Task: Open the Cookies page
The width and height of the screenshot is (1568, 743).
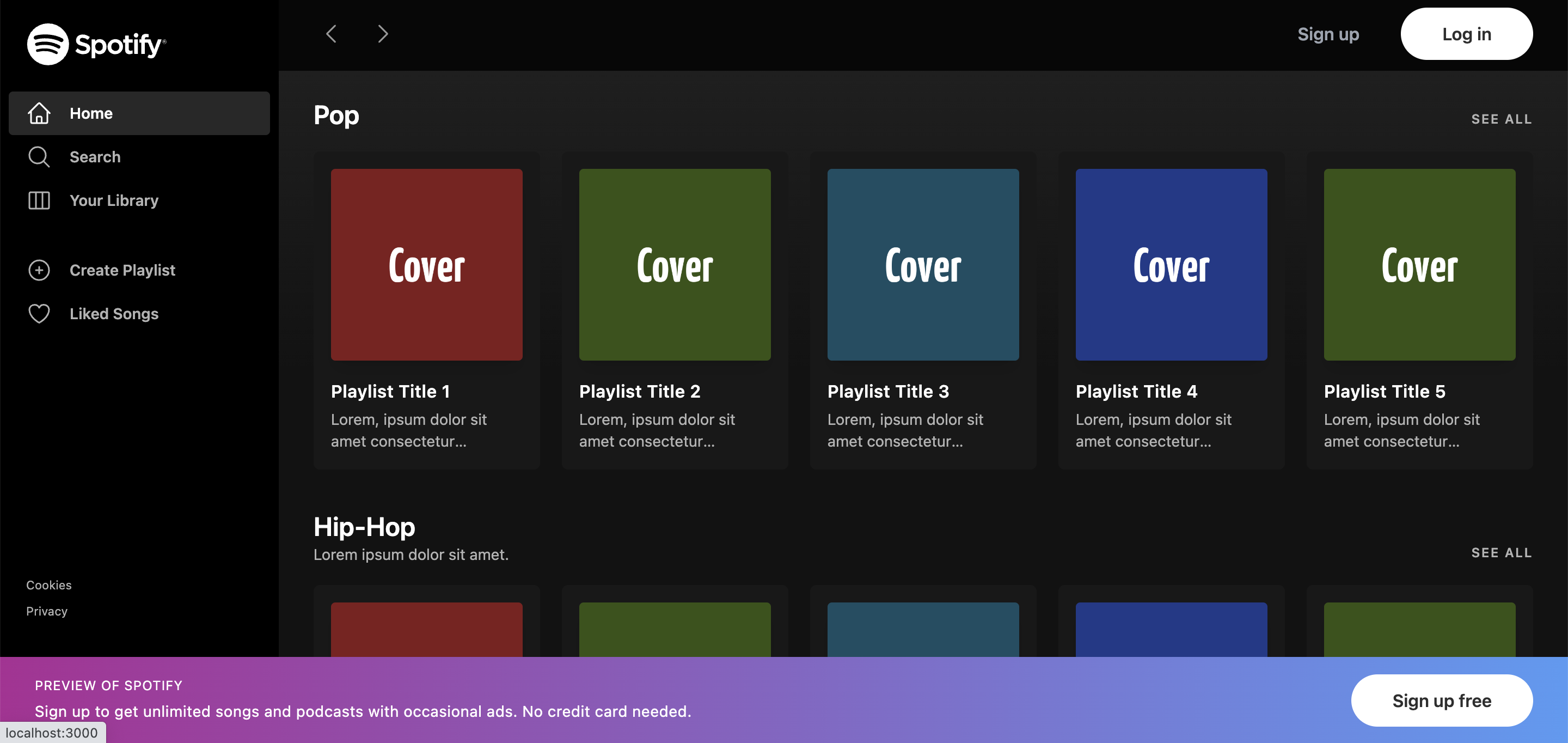Action: pyautogui.click(x=48, y=584)
